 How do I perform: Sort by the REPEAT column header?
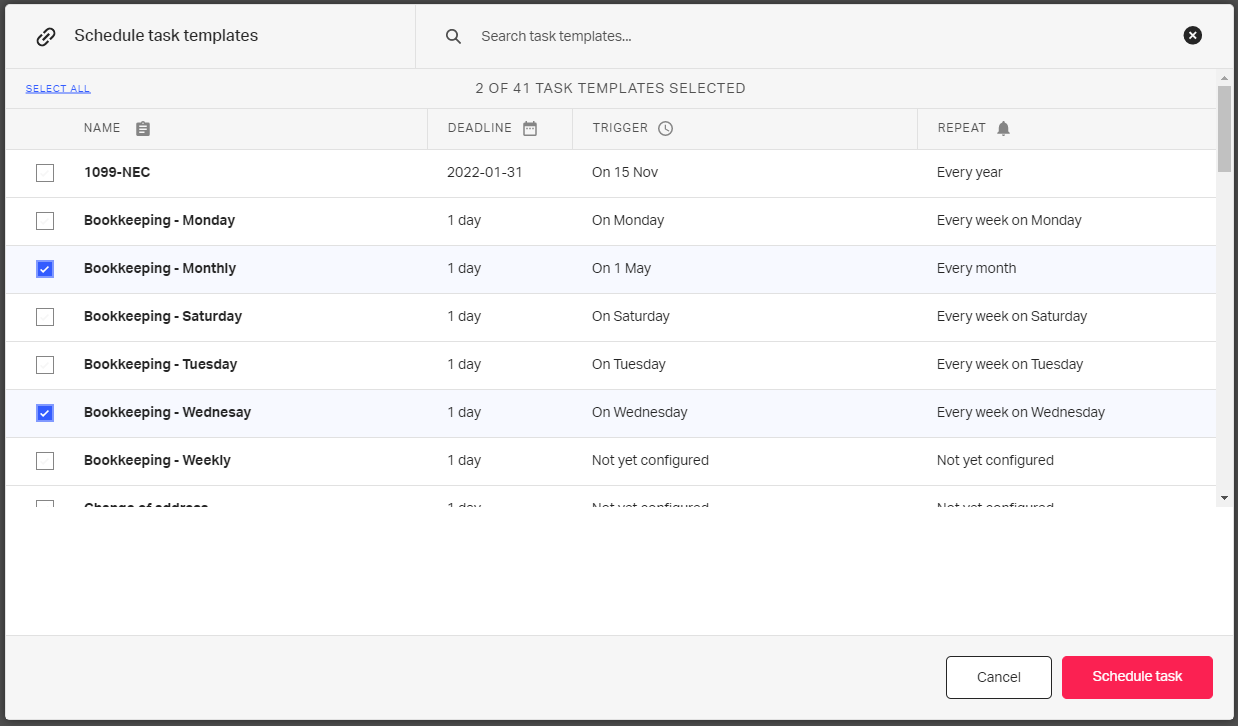(961, 128)
